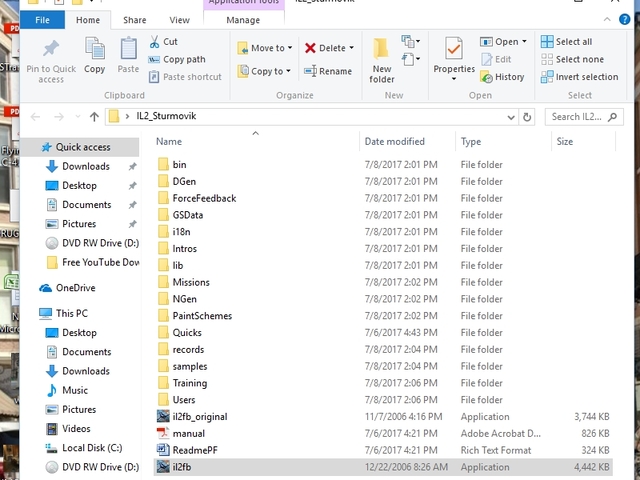The width and height of the screenshot is (640, 480).
Task: Sort by the Type column header
Action: tap(471, 142)
